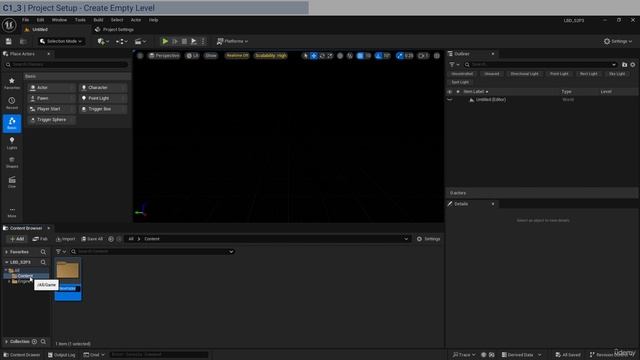The image size is (640, 360).
Task: Toggle the Directional Light Outliner filter
Action: click(x=524, y=74)
